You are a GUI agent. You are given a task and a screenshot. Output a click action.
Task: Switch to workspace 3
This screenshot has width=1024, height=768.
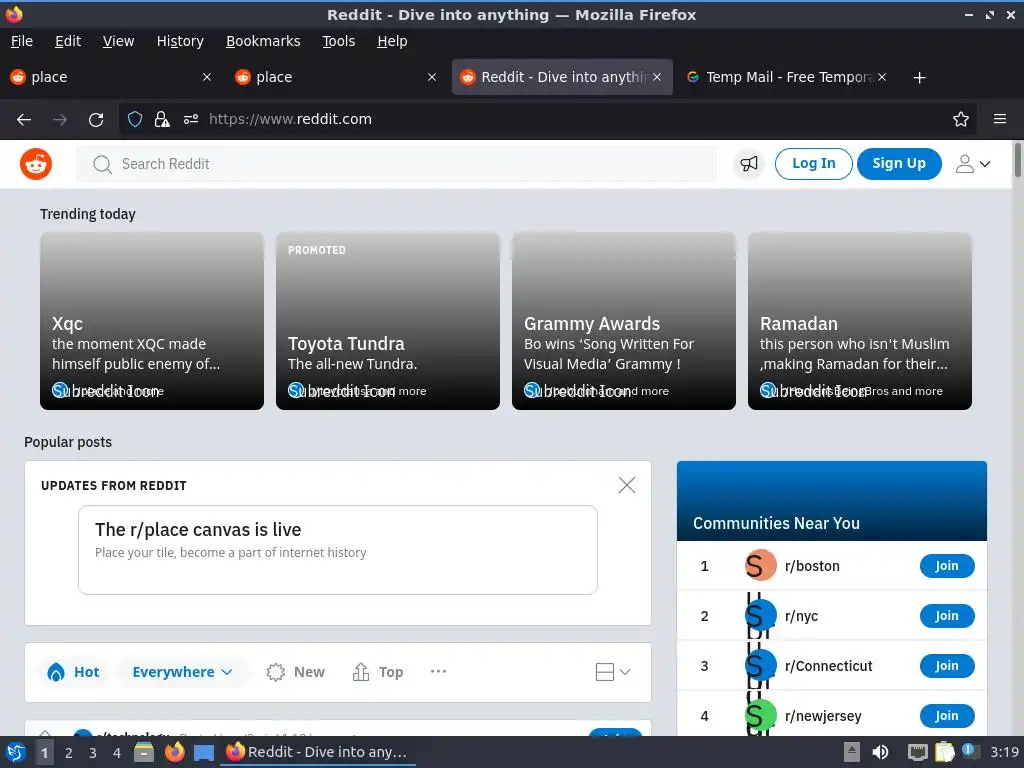[x=93, y=753]
